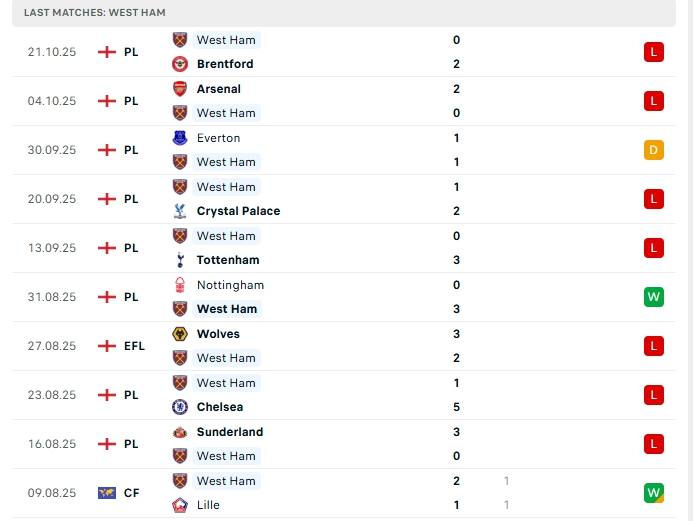Click the red loss badge for Brentford match

(x=654, y=52)
